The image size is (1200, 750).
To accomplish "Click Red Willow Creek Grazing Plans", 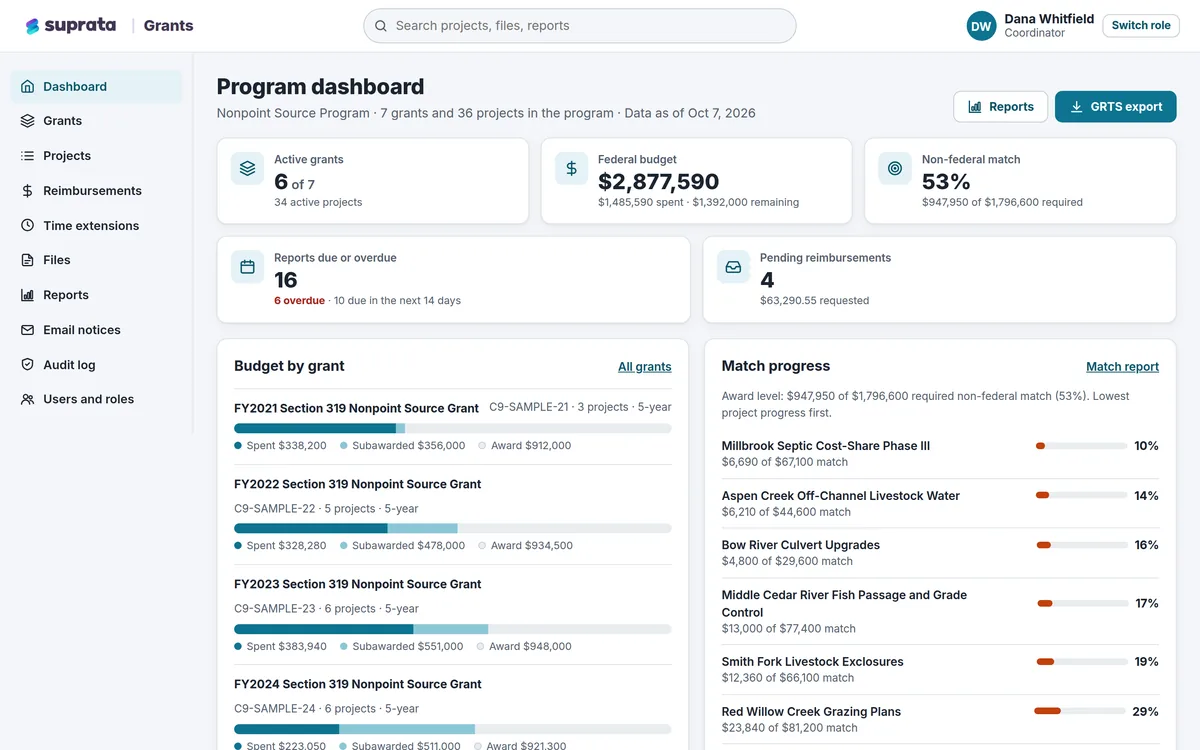I will tap(811, 712).
